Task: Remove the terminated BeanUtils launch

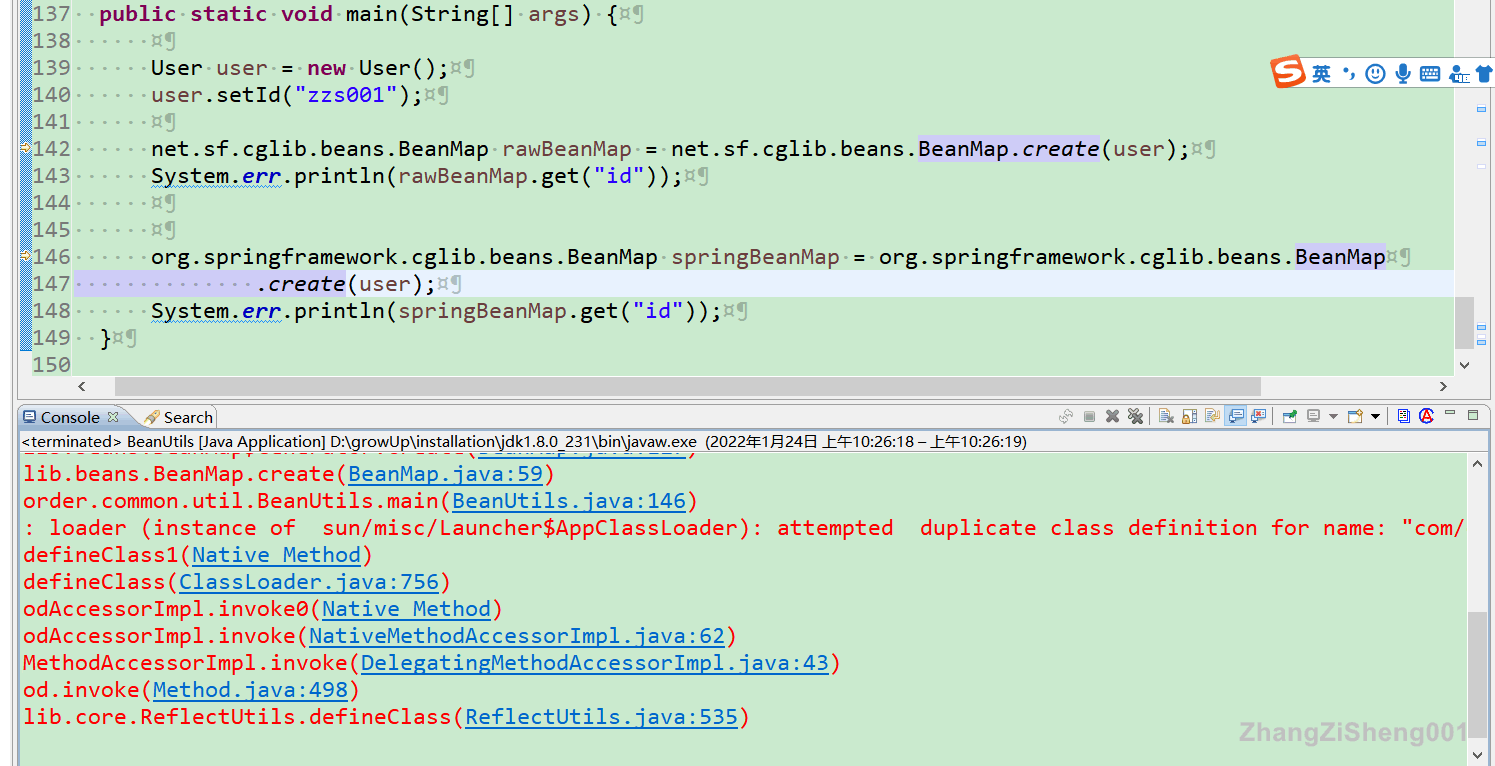Action: click(1112, 416)
